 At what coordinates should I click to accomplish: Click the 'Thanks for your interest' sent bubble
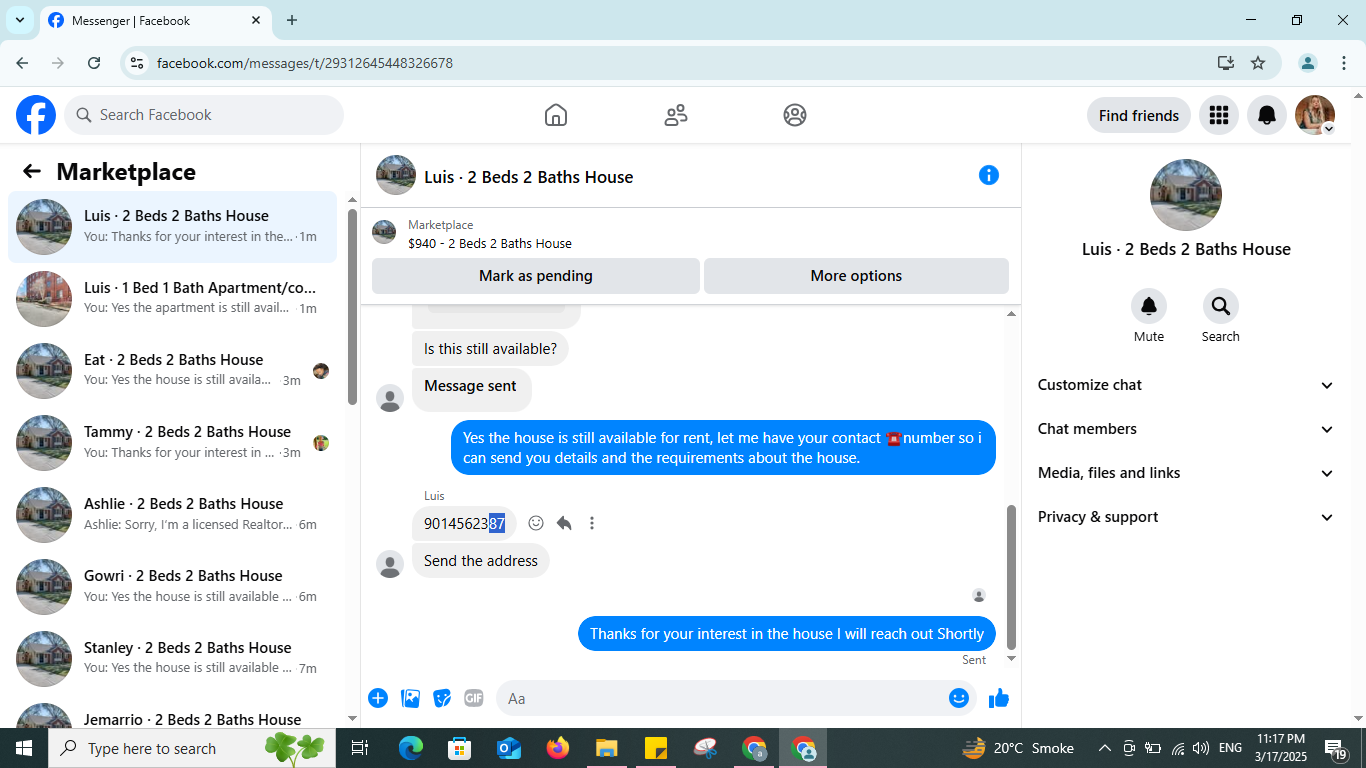[x=787, y=634]
